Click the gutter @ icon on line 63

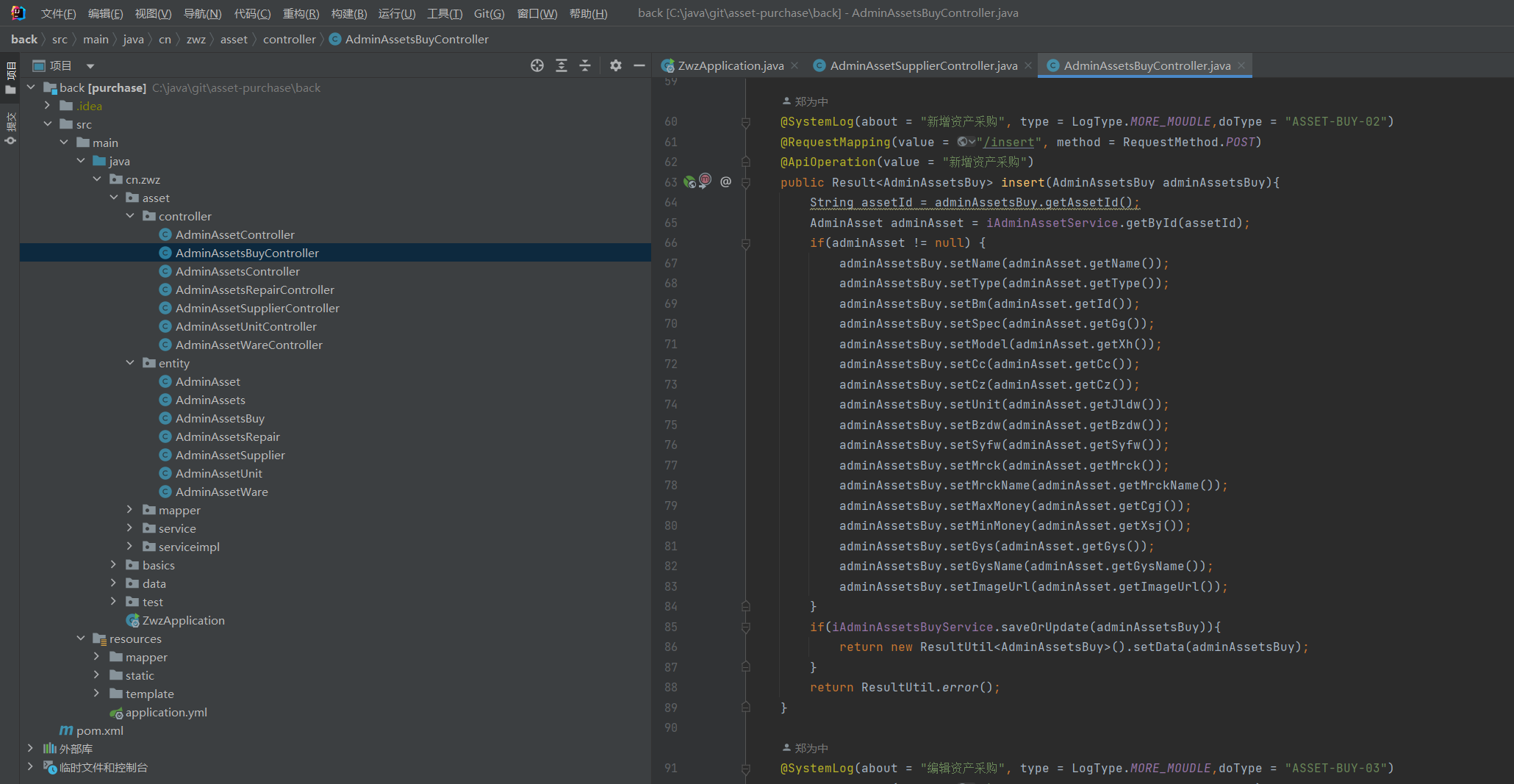[725, 181]
